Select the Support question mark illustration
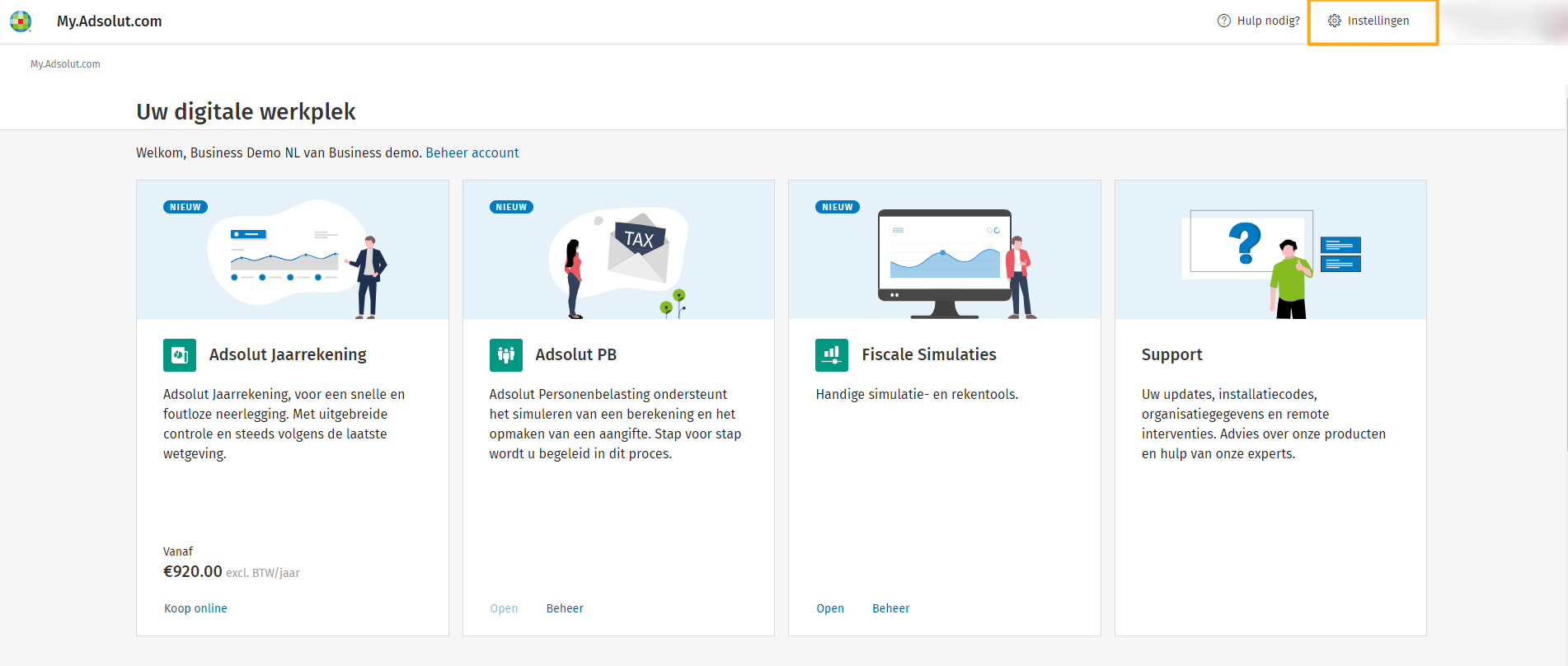The height and width of the screenshot is (666, 1568). click(x=1270, y=250)
